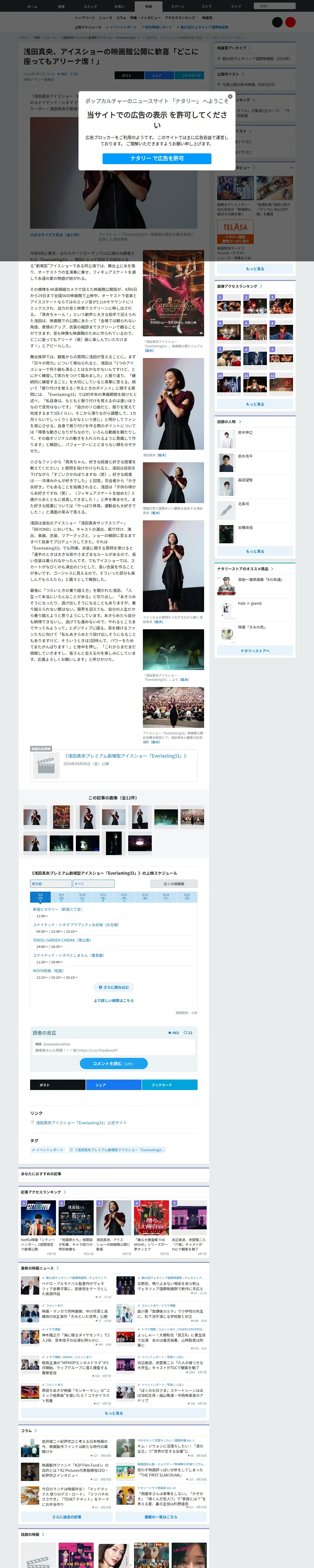Click star count 983 in 読者の反応
314x1568 pixels.
point(174,1032)
